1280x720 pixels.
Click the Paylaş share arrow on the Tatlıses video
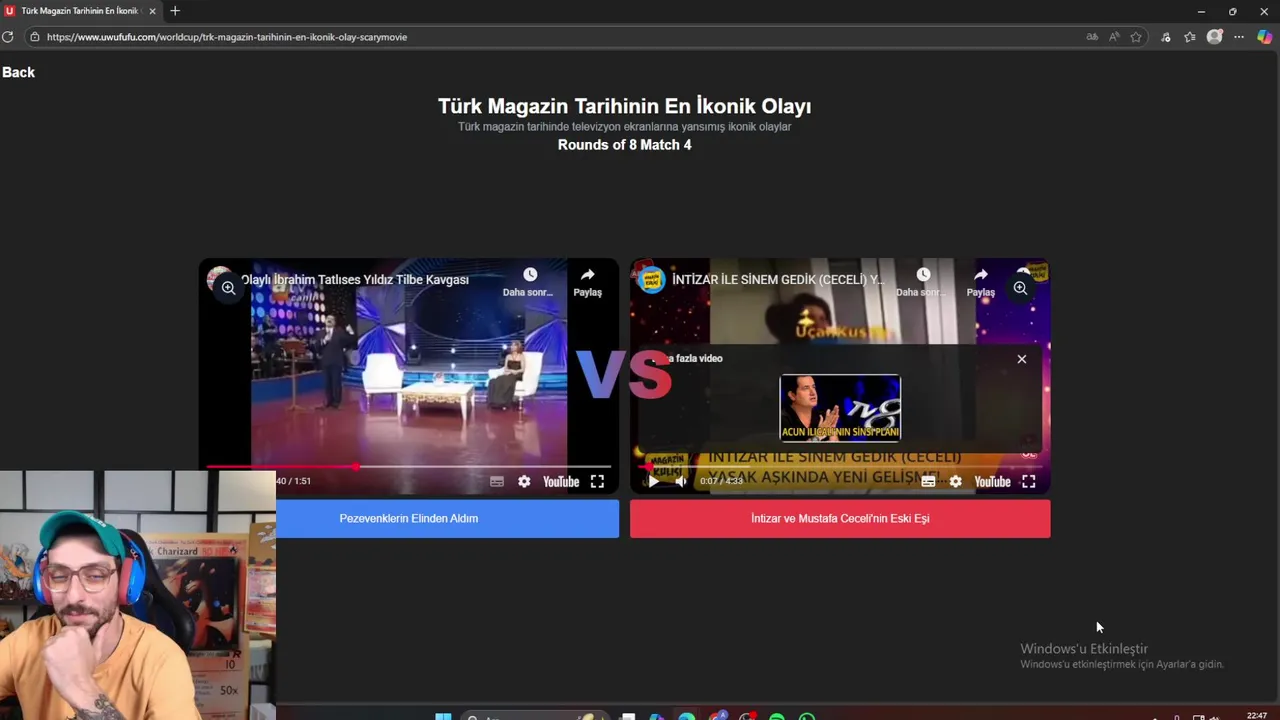pyautogui.click(x=588, y=275)
